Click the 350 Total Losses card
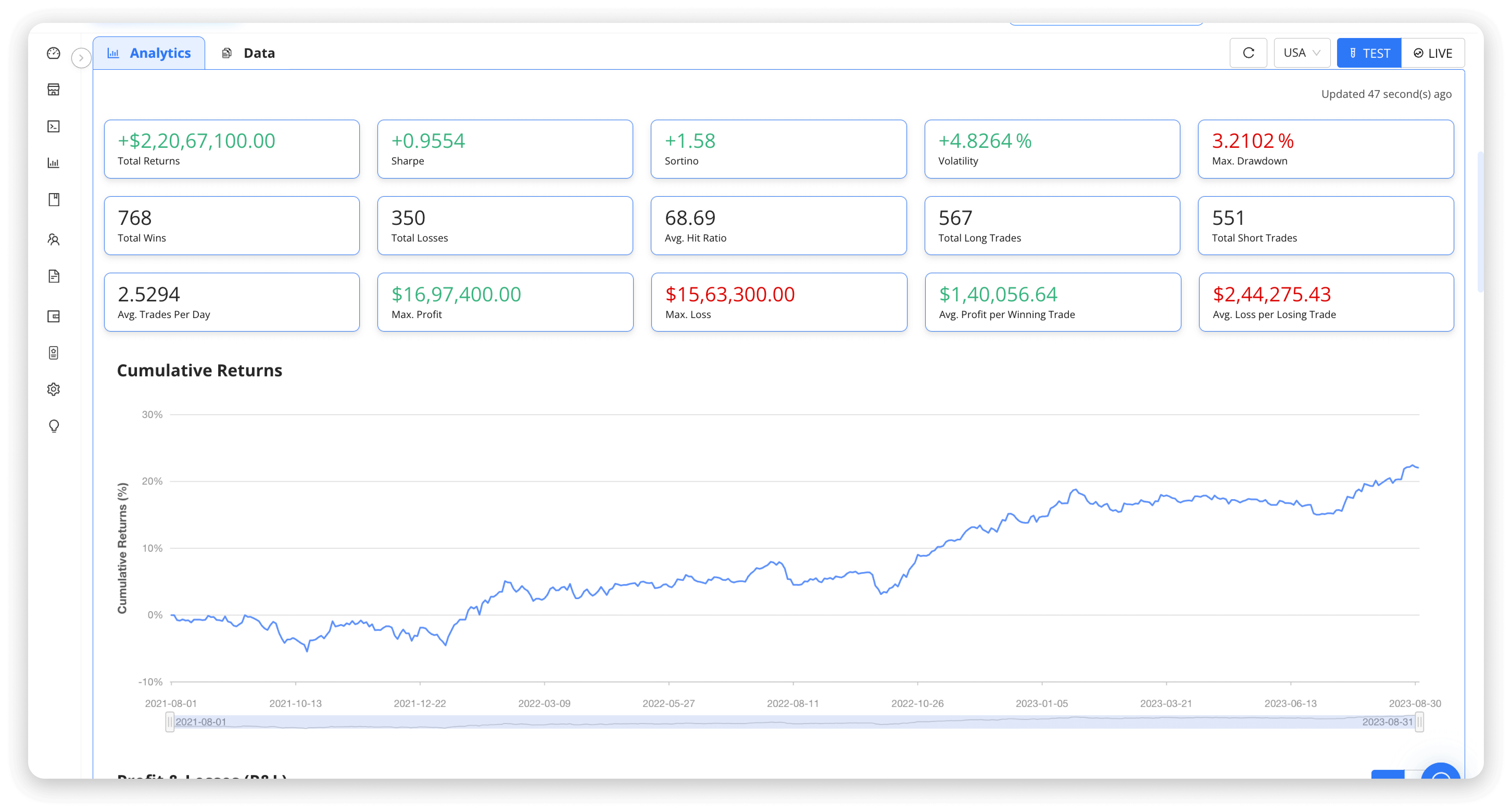This screenshot has width=1512, height=812. pos(505,225)
